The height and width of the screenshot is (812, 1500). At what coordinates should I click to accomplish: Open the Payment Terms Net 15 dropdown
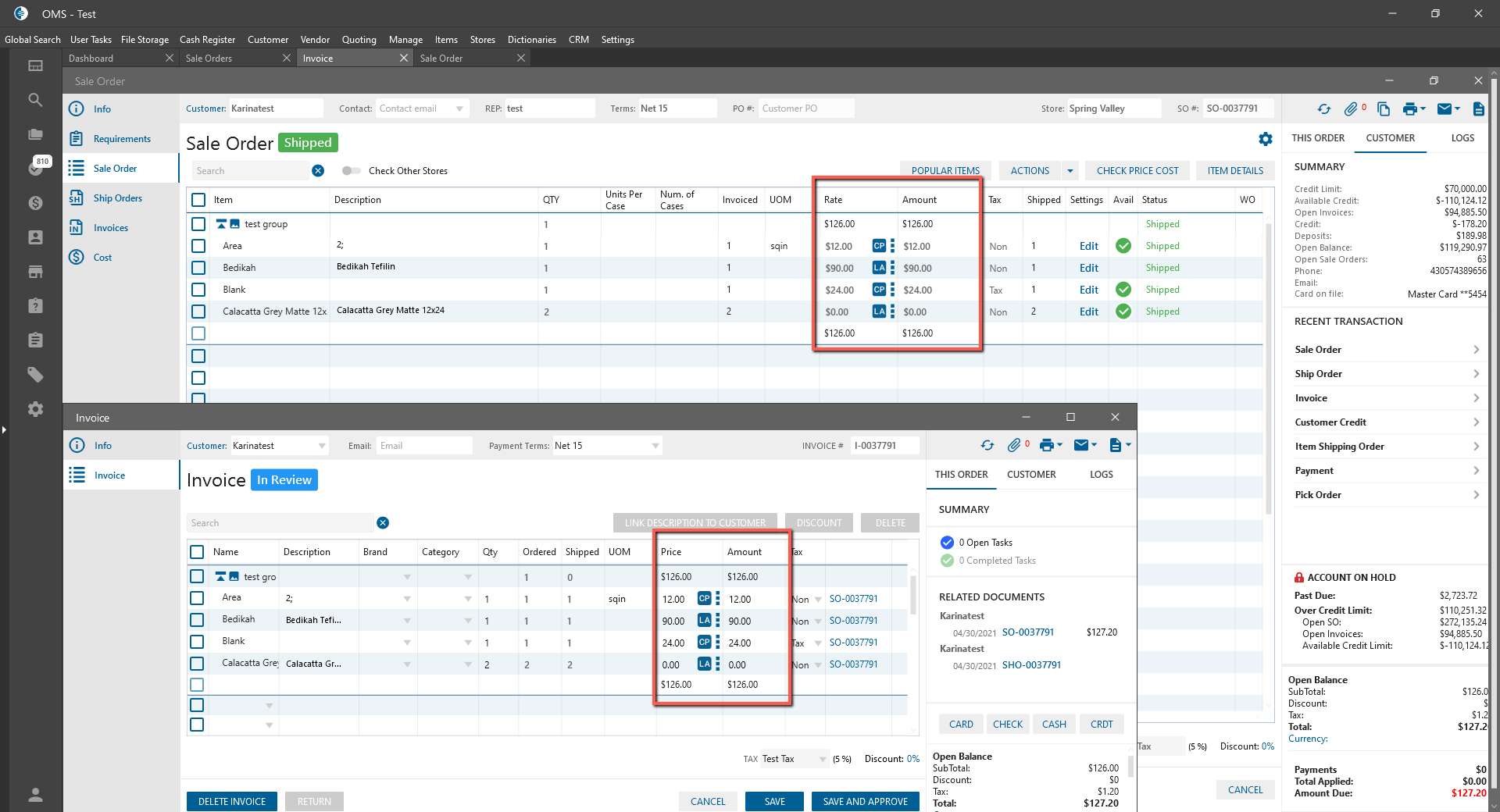(655, 446)
